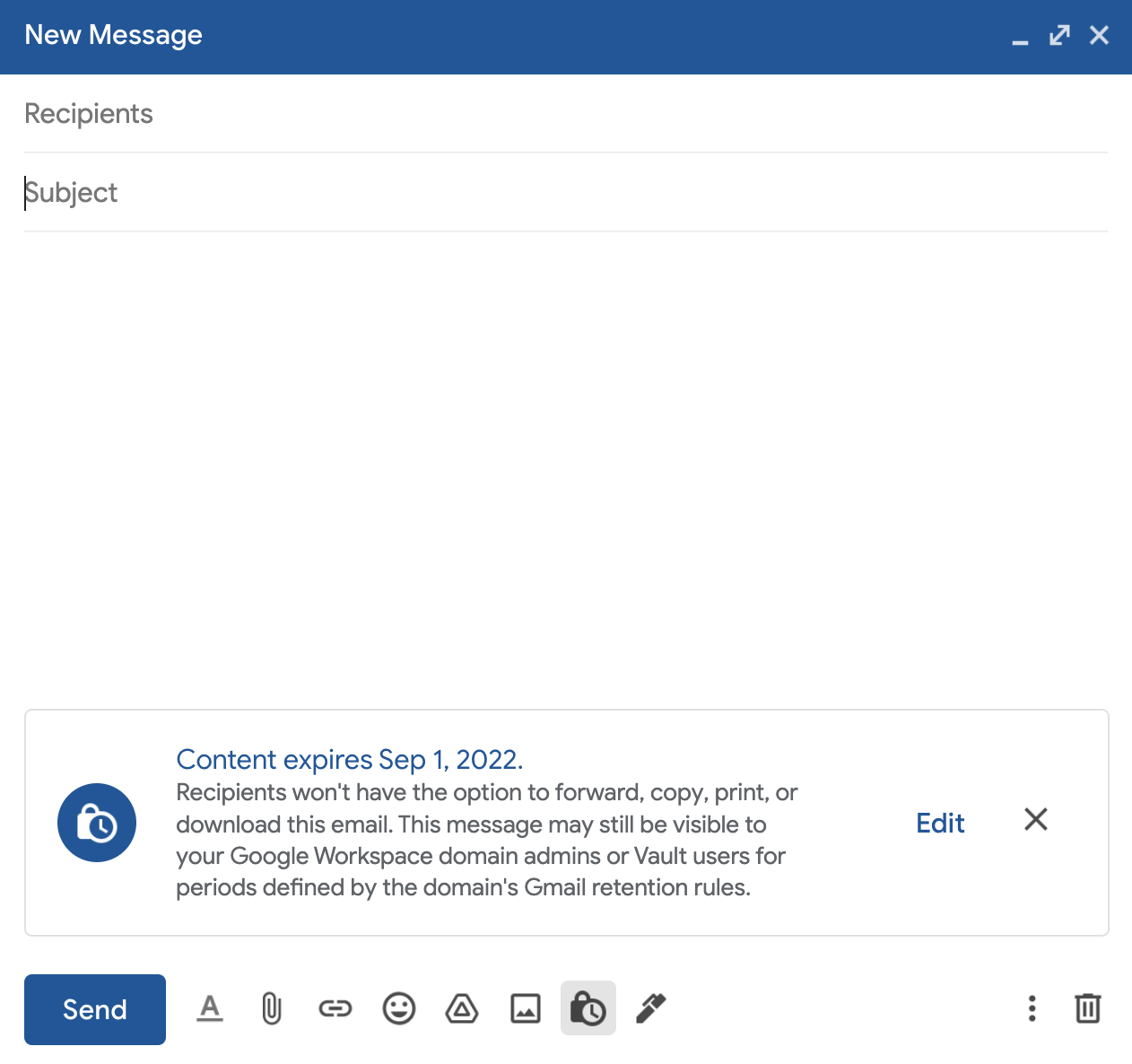Insert an emoji using the smiley icon

(398, 1008)
